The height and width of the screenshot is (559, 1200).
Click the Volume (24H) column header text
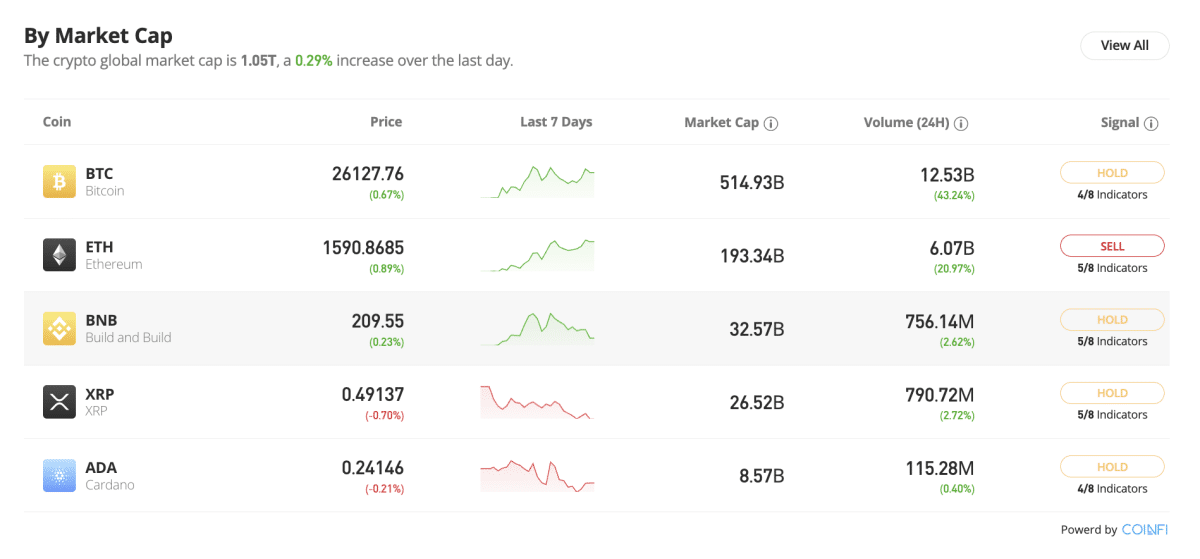coord(907,123)
